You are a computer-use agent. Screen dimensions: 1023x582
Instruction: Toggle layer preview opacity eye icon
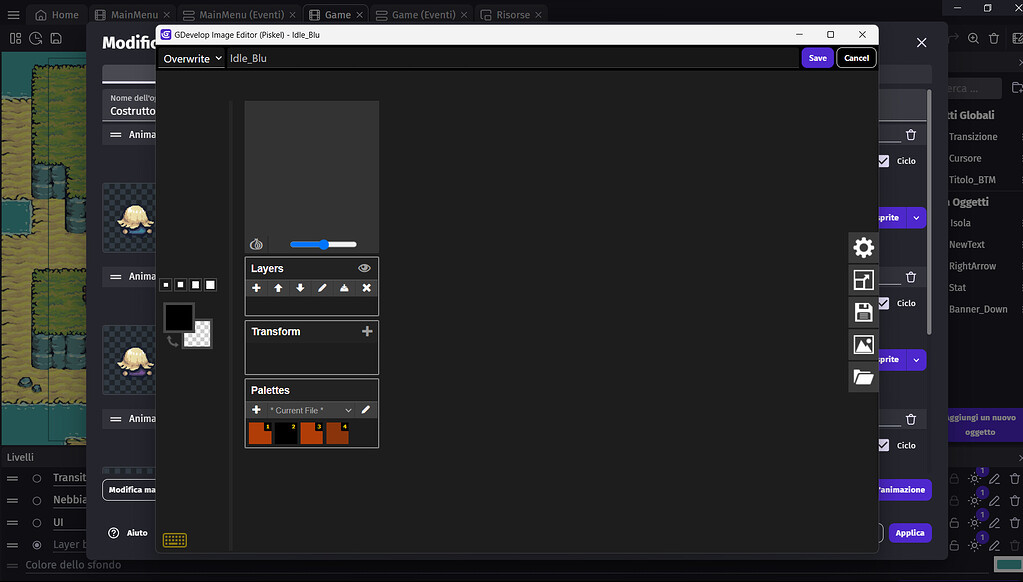coord(364,268)
